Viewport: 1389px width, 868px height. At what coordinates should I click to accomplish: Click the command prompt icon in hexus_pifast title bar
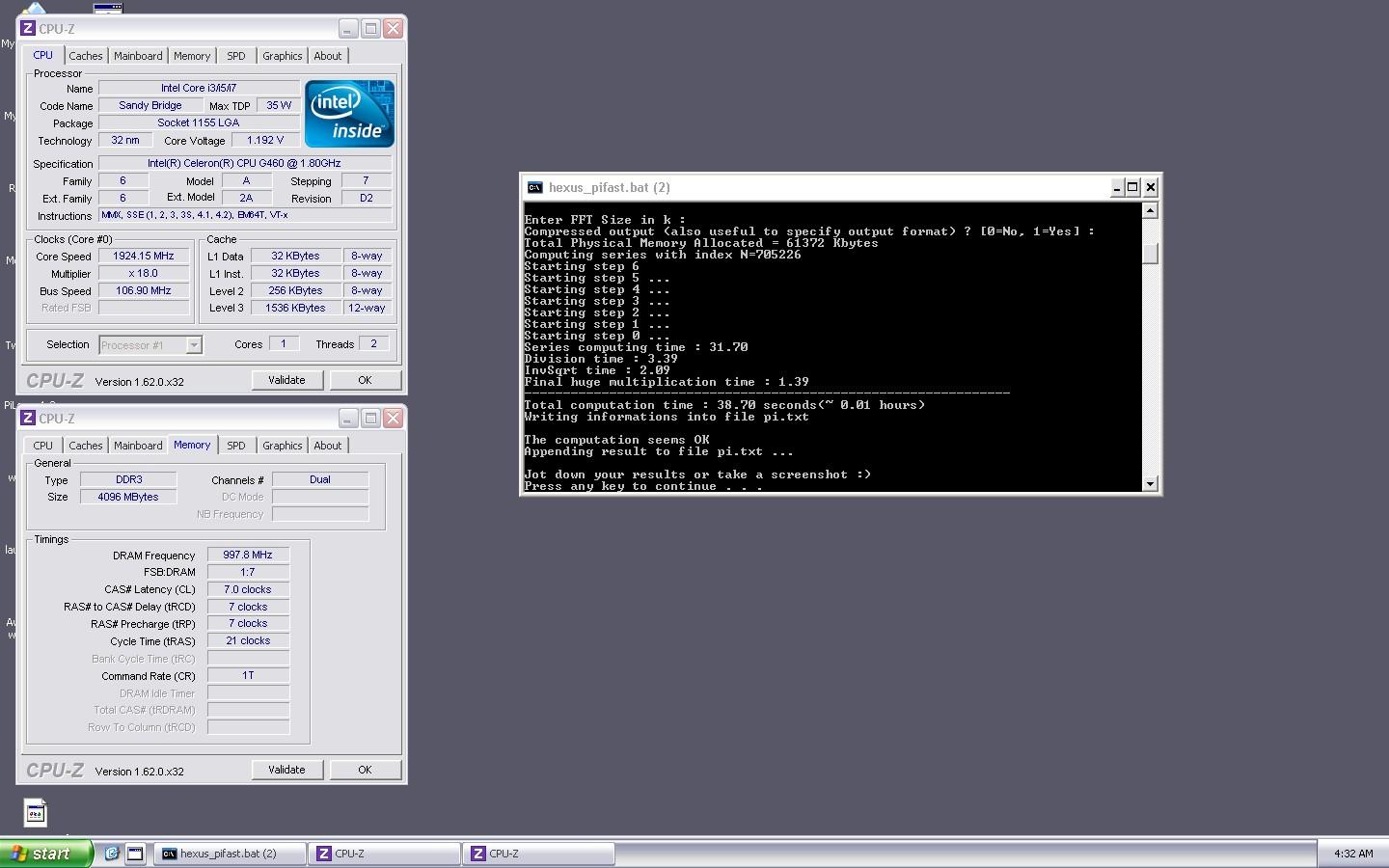point(535,187)
